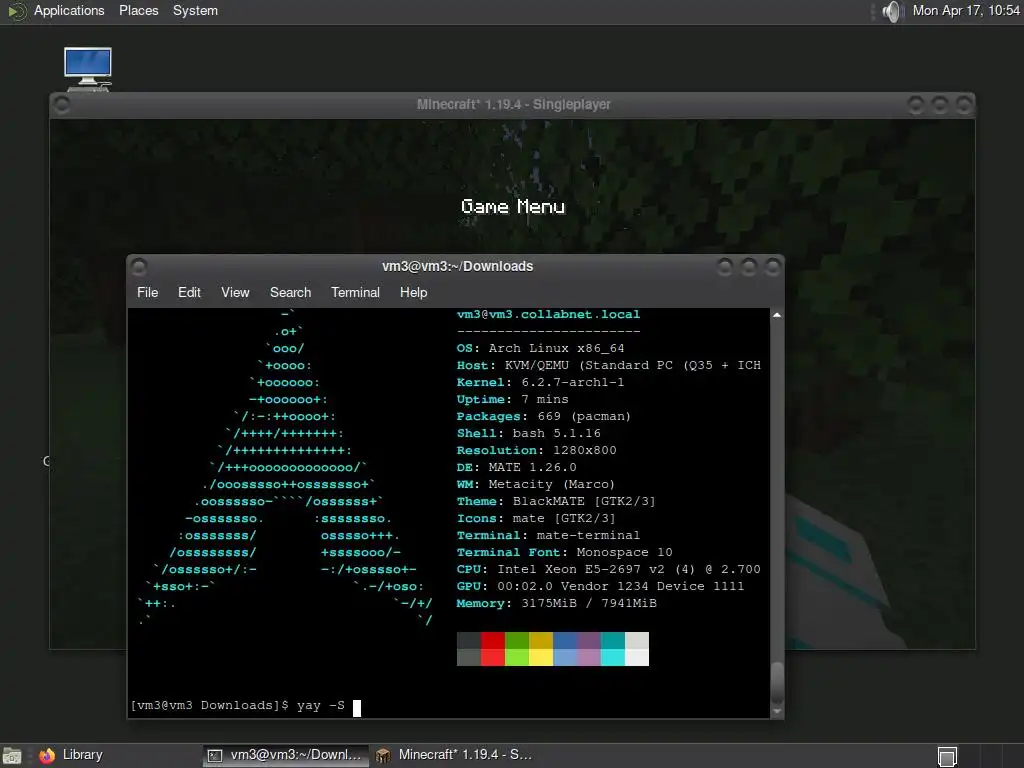Open the terminal File menu
This screenshot has height=768, width=1024.
click(148, 293)
